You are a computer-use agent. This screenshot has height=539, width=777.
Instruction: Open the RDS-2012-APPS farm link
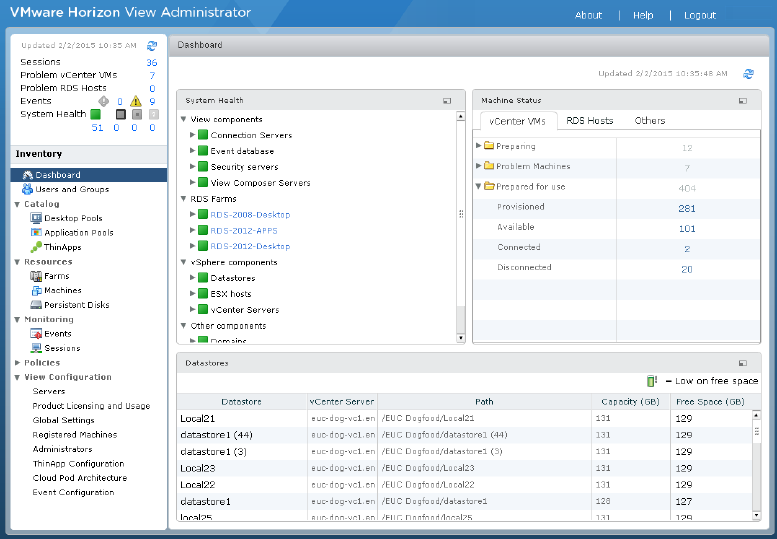pos(250,230)
